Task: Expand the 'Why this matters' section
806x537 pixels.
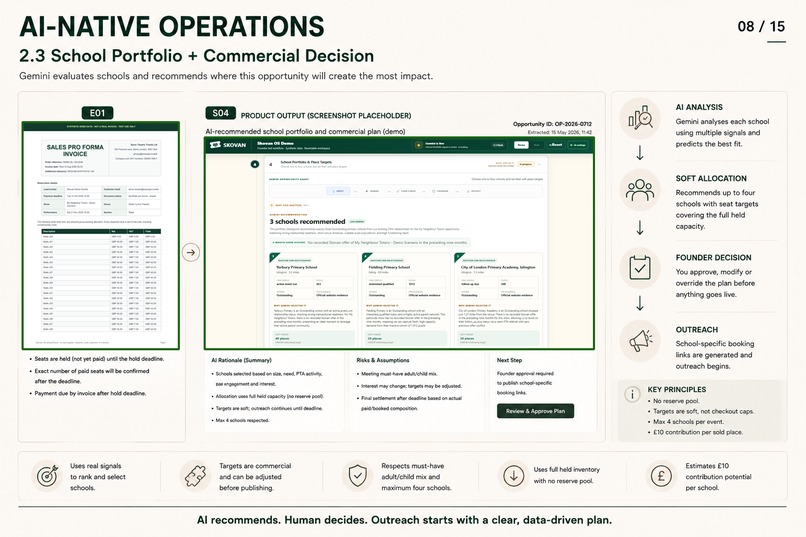Action: click(289, 205)
